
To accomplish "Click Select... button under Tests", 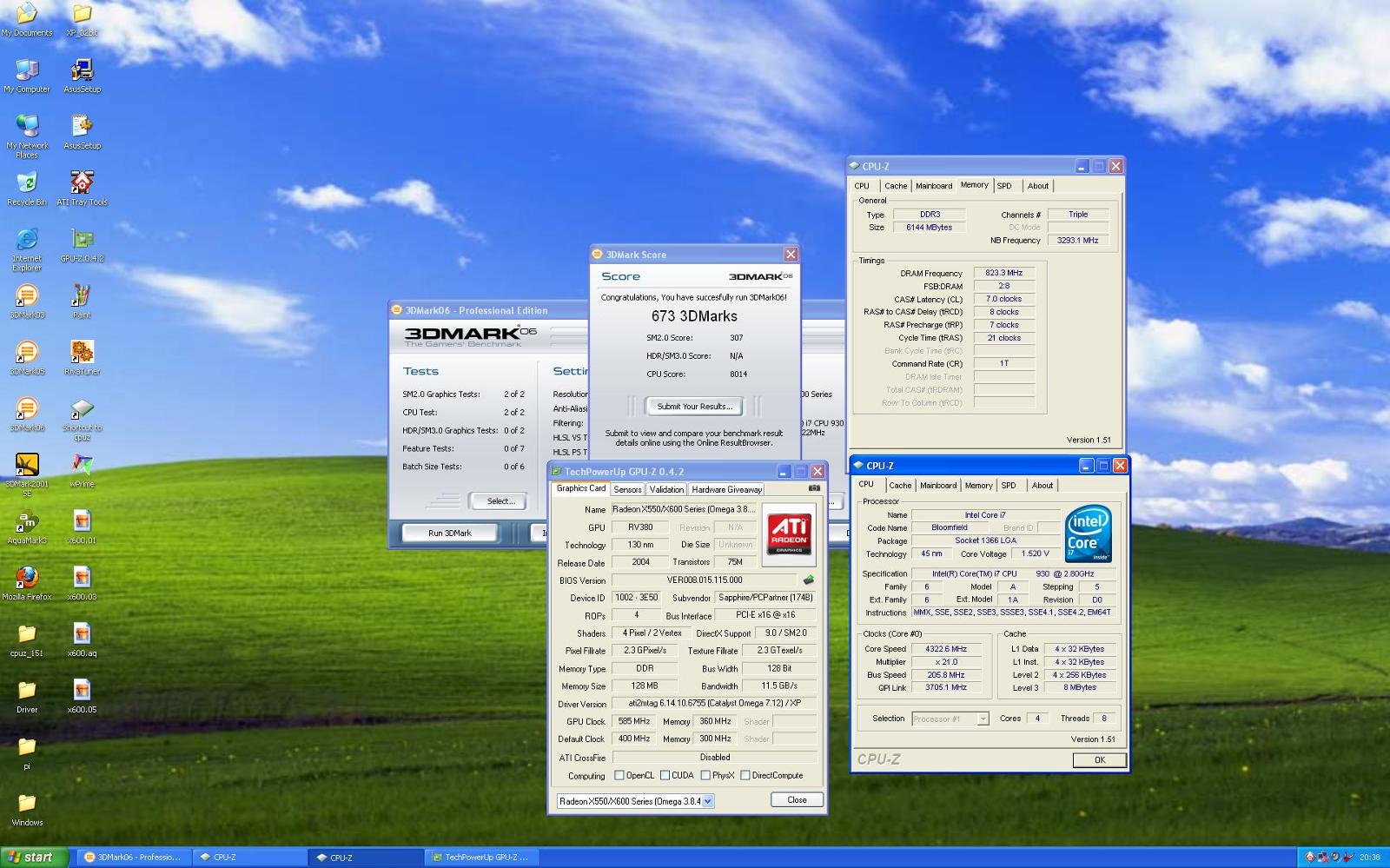I will 501,500.
